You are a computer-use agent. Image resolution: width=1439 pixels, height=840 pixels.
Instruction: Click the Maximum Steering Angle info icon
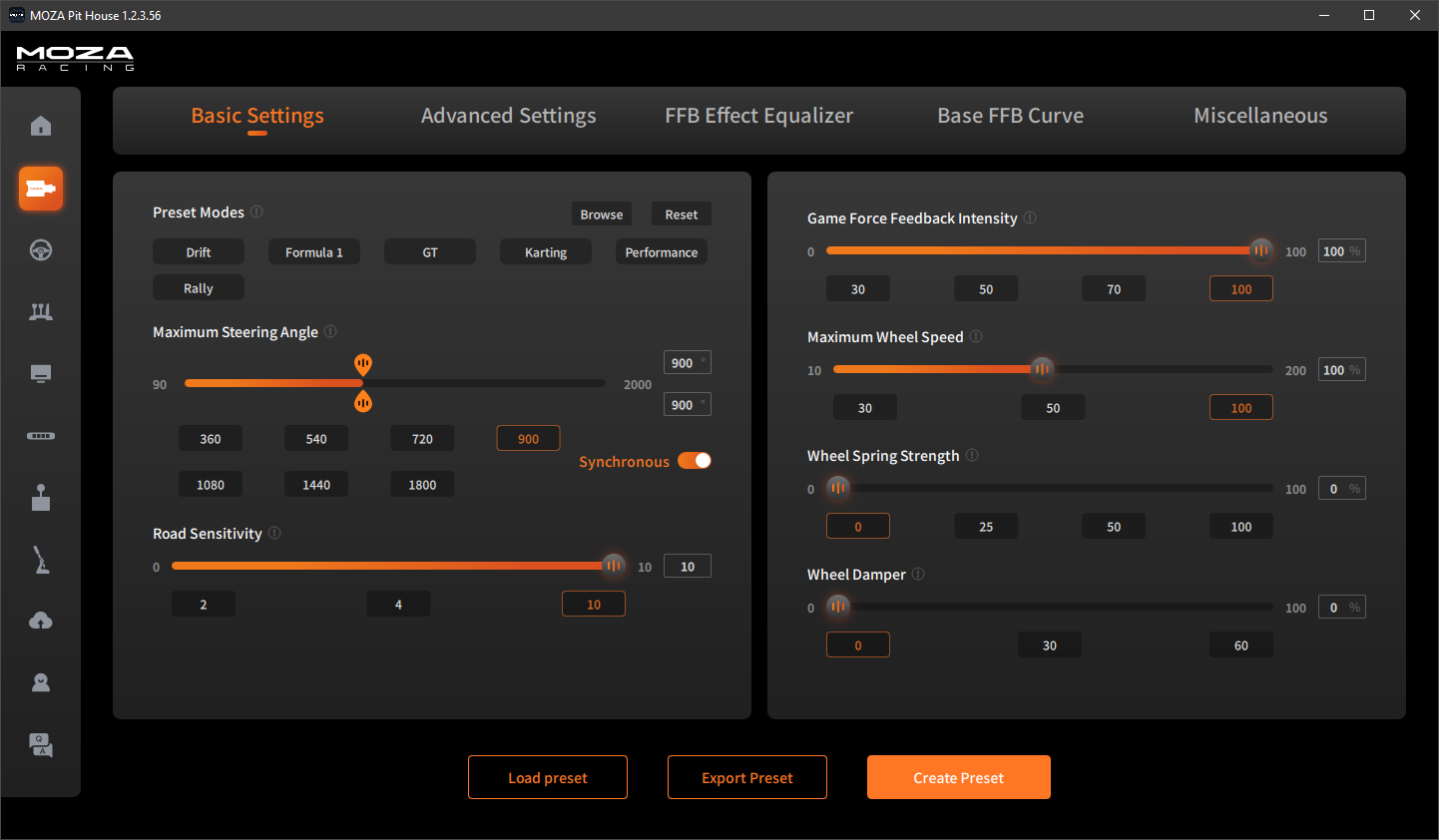330,331
